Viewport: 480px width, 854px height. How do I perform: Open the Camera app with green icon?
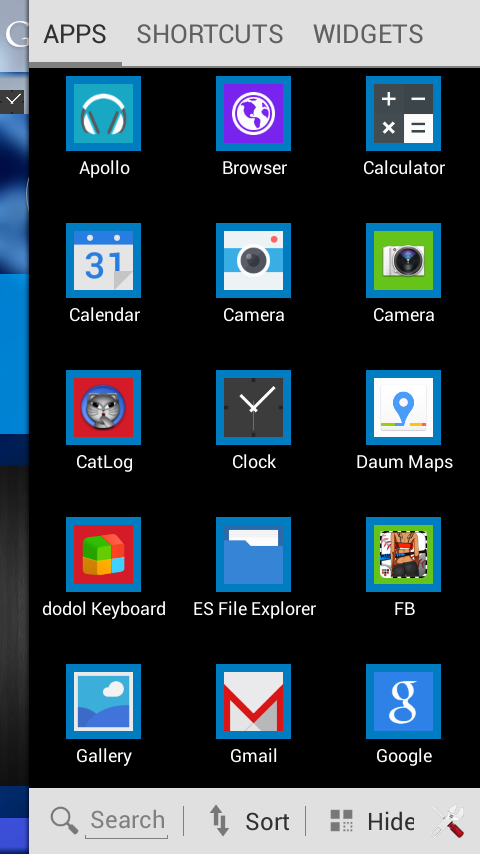point(403,260)
